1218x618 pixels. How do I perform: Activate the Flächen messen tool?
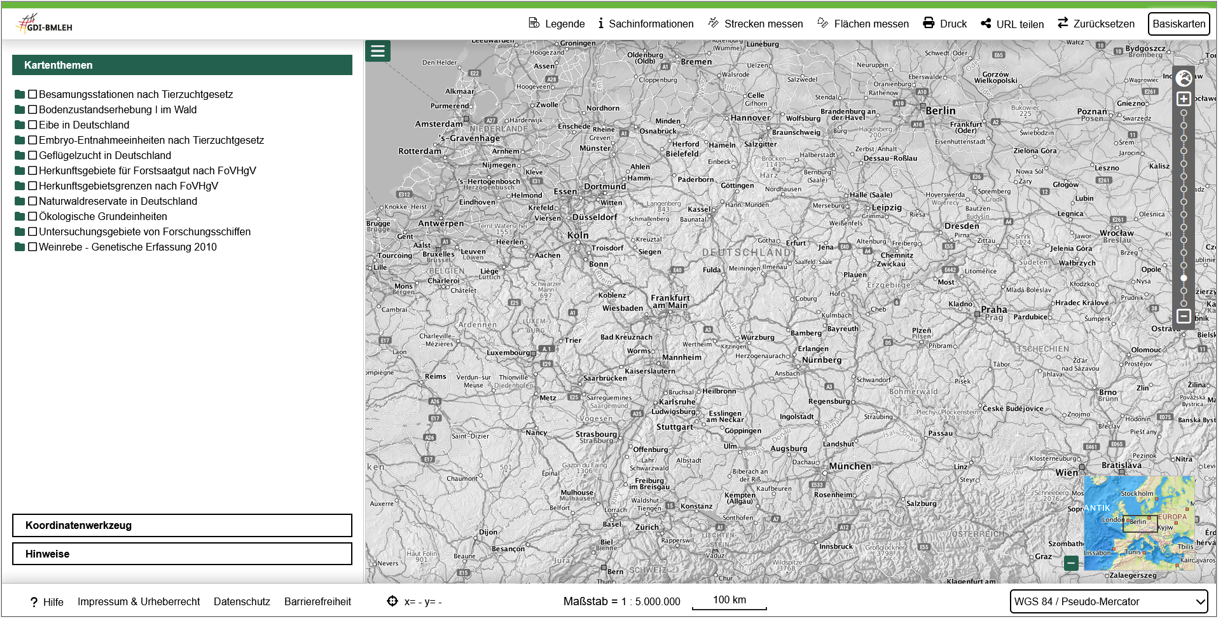pos(862,23)
